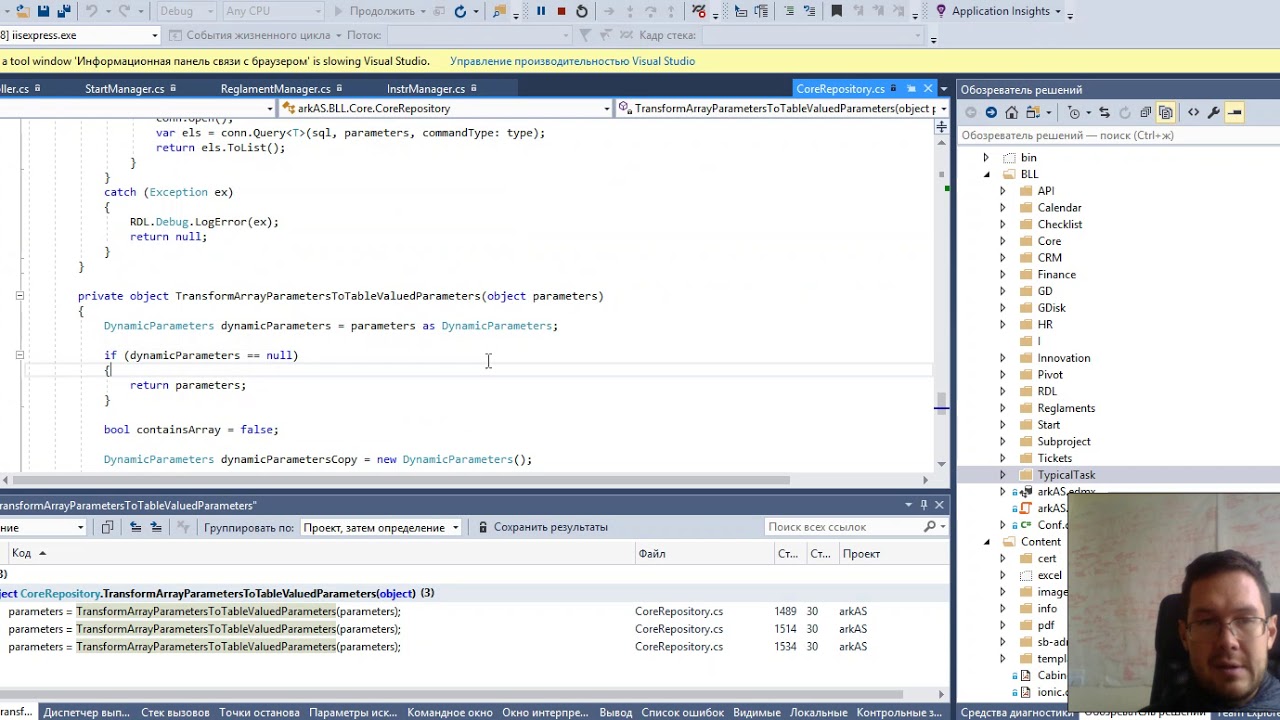Open the Список ошибок bottom tab
Viewport: 1280px width, 720px height.
pyautogui.click(x=682, y=712)
